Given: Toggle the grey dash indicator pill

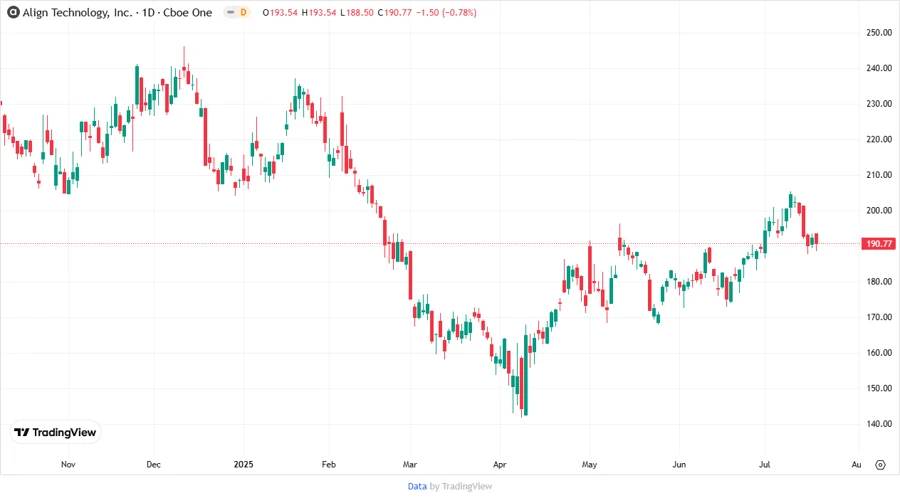Looking at the screenshot, I should point(231,12).
